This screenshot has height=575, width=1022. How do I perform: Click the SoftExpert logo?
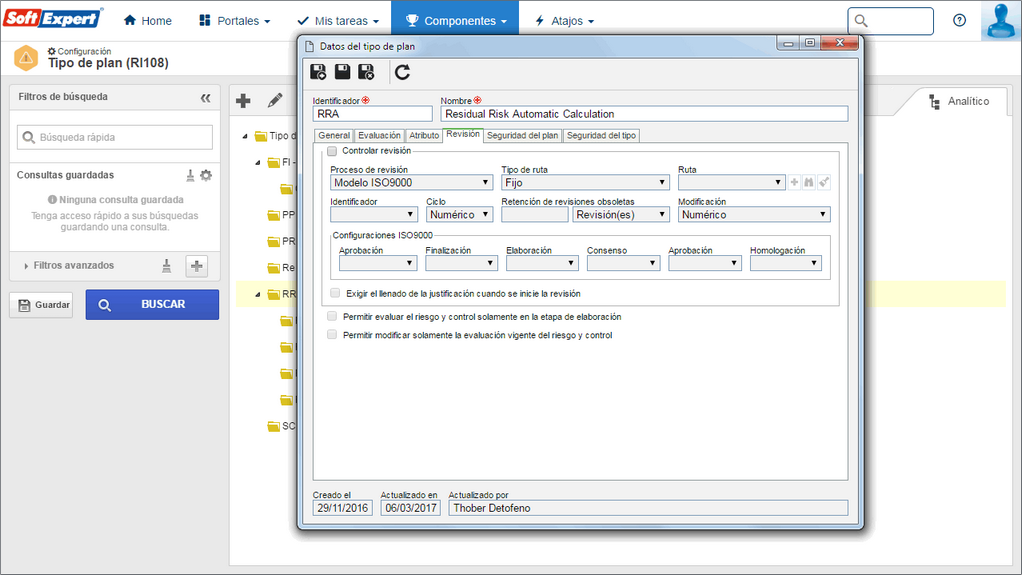(53, 18)
